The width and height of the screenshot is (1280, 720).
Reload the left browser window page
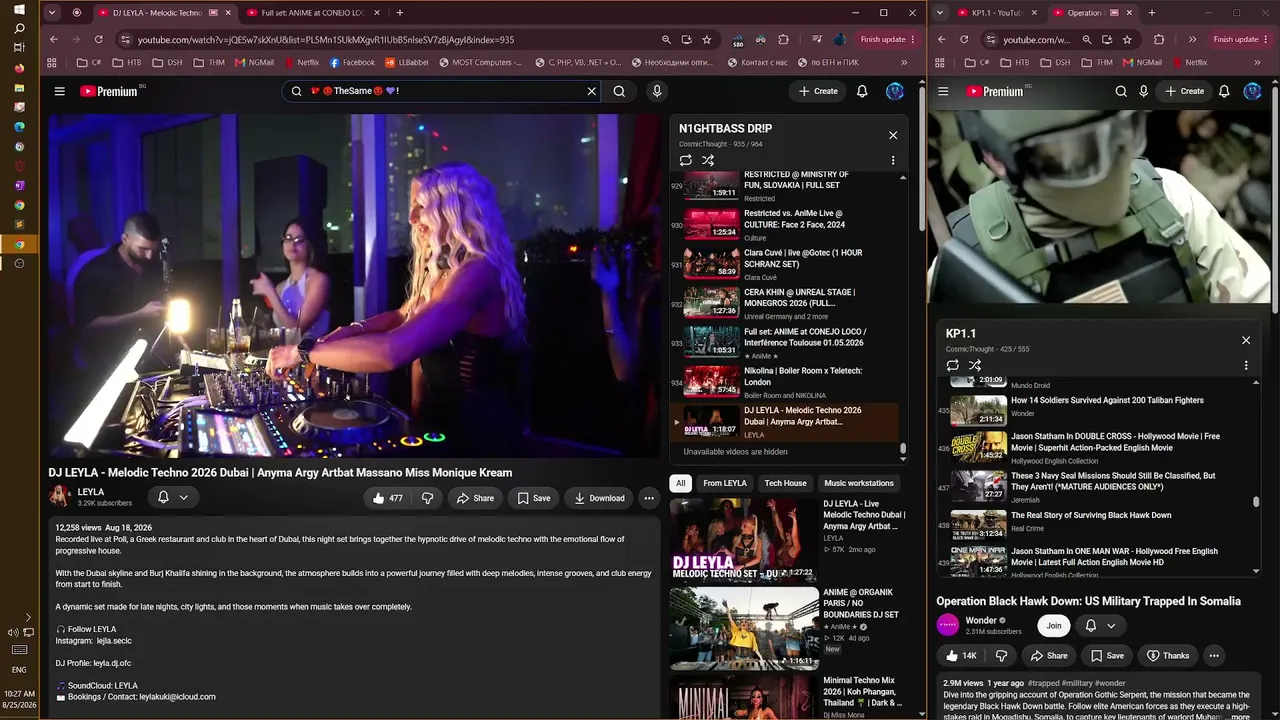tap(98, 39)
